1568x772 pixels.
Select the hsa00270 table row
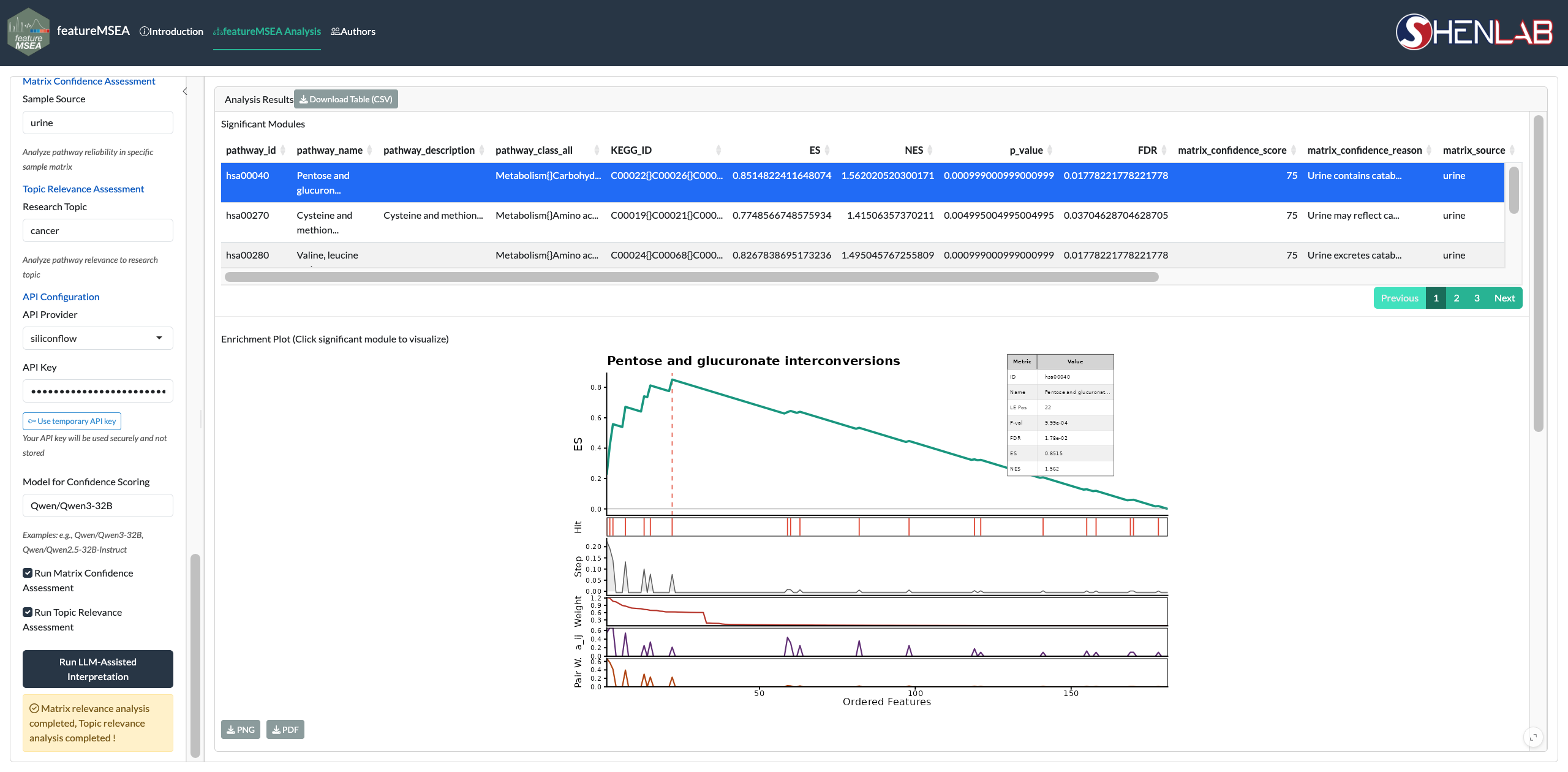point(862,222)
